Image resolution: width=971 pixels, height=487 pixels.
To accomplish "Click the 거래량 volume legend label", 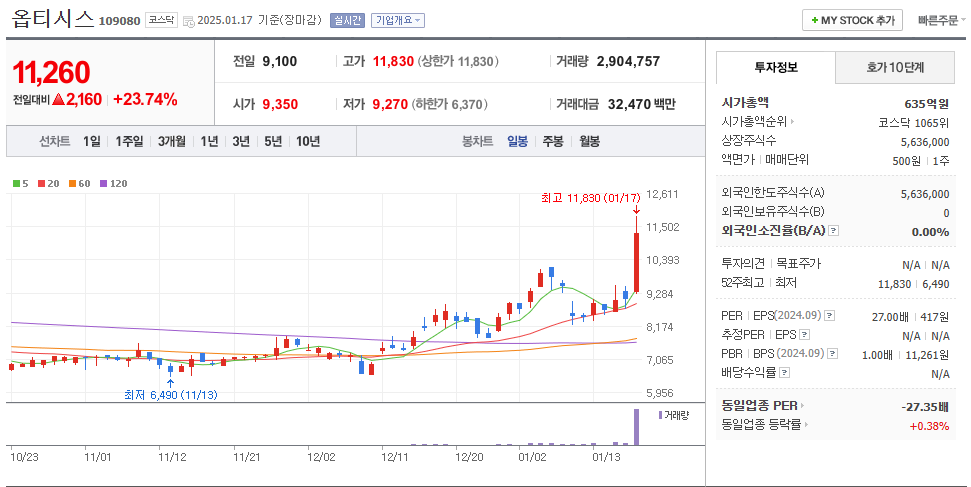I will 674,415.
